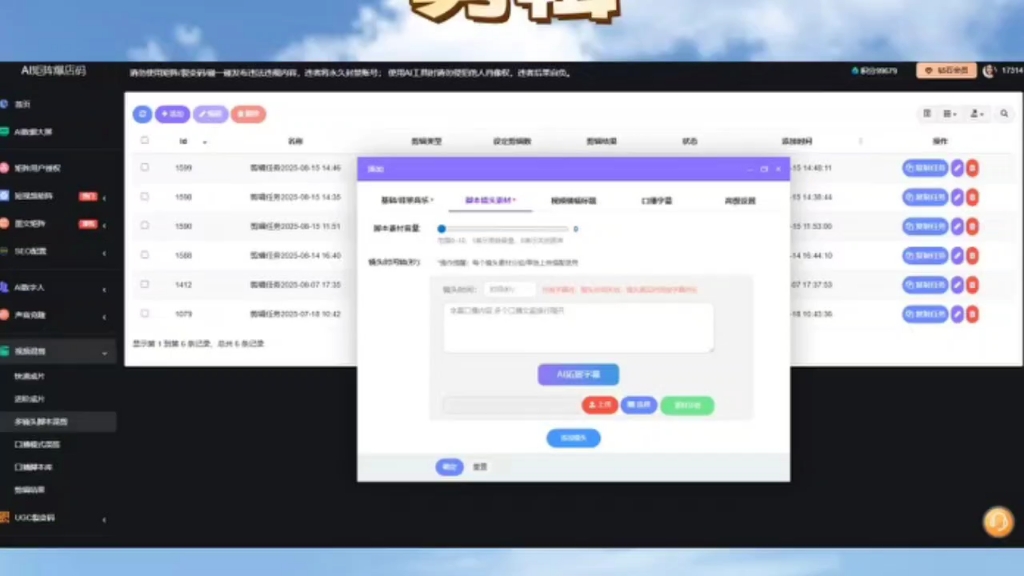Open the video title tab in the dialog
This screenshot has width=1024, height=576.
[573, 200]
